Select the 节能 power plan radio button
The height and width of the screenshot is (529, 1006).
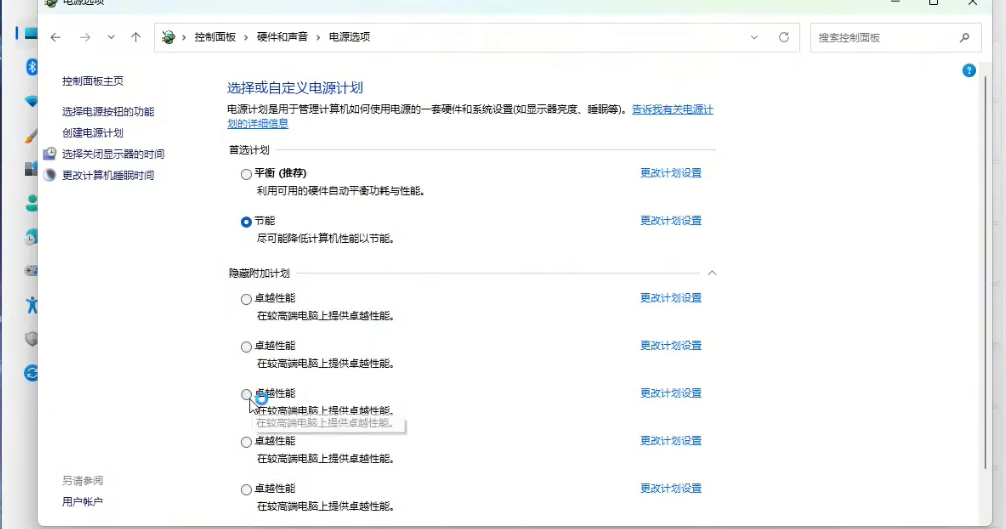246,221
